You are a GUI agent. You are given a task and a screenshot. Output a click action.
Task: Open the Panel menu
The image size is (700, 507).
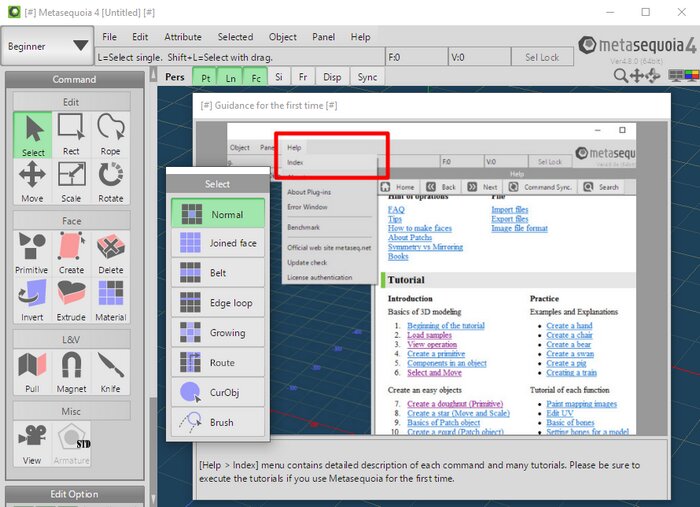tap(323, 37)
